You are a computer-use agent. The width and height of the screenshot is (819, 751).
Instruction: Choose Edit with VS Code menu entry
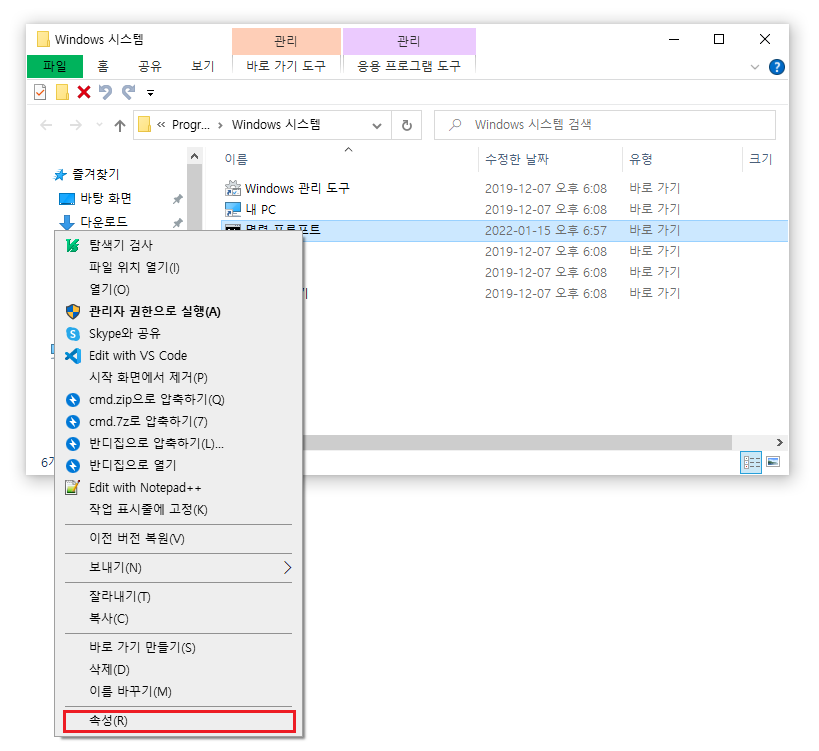[179, 356]
